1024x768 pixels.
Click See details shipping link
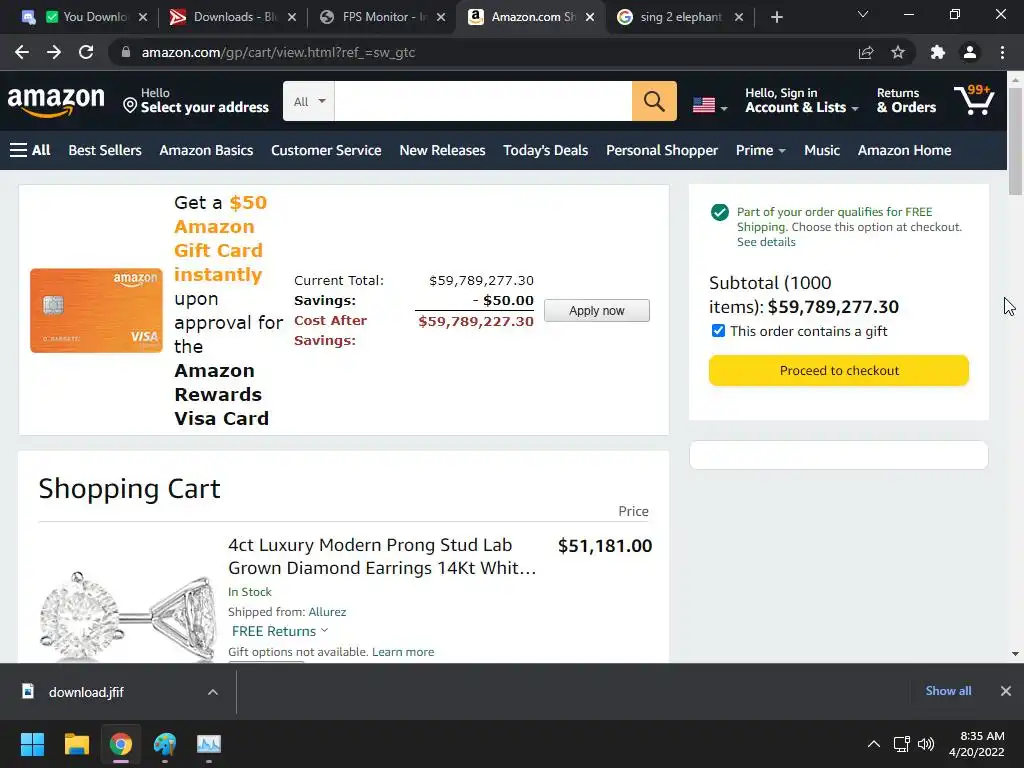(766, 242)
